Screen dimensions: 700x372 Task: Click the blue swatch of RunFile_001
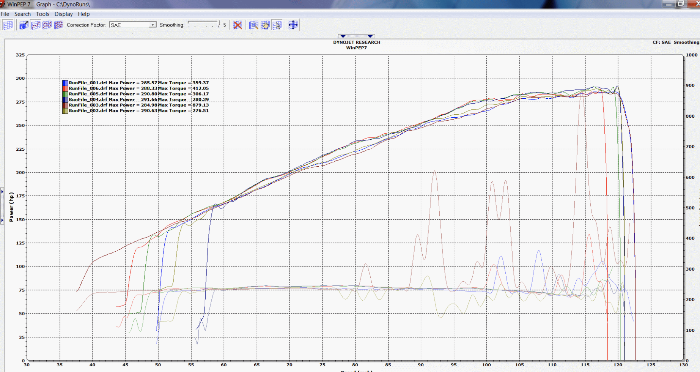[x=65, y=83]
